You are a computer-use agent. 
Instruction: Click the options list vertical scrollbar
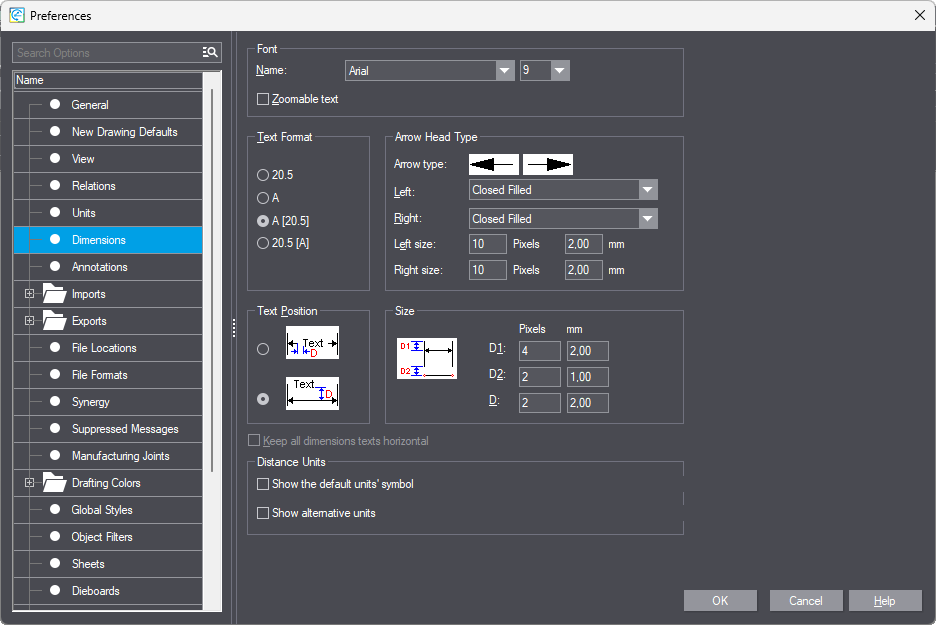(x=210, y=280)
